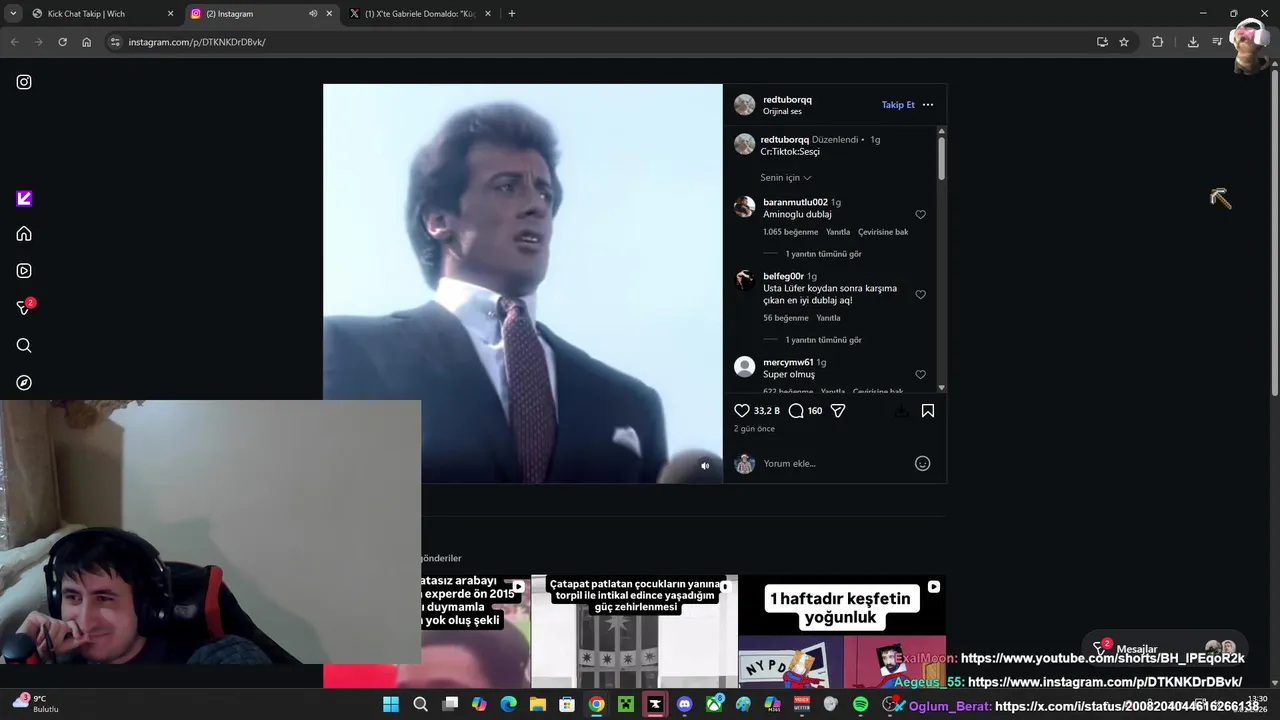Screen dimensions: 1280x720
Task: Open File Explorer from the taskbar
Action: coord(538,704)
